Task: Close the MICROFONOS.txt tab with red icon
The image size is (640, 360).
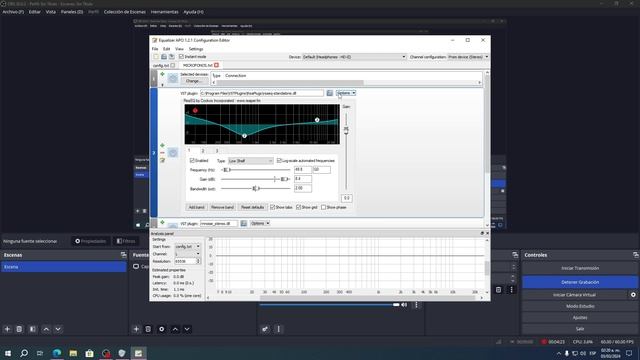Action: [216, 65]
